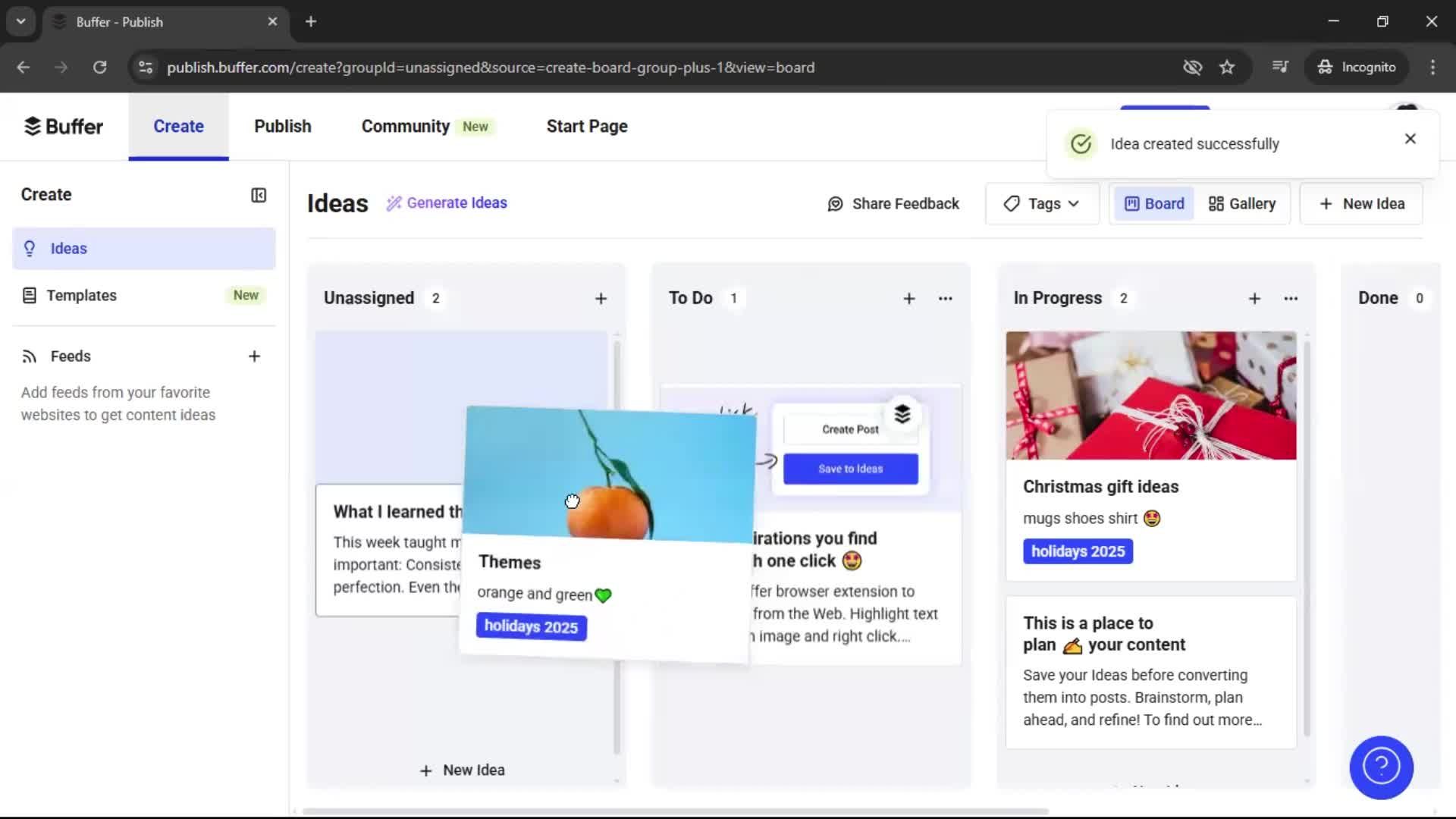Click the Generate Ideas magic wand icon
The width and height of the screenshot is (1456, 819).
394,202
